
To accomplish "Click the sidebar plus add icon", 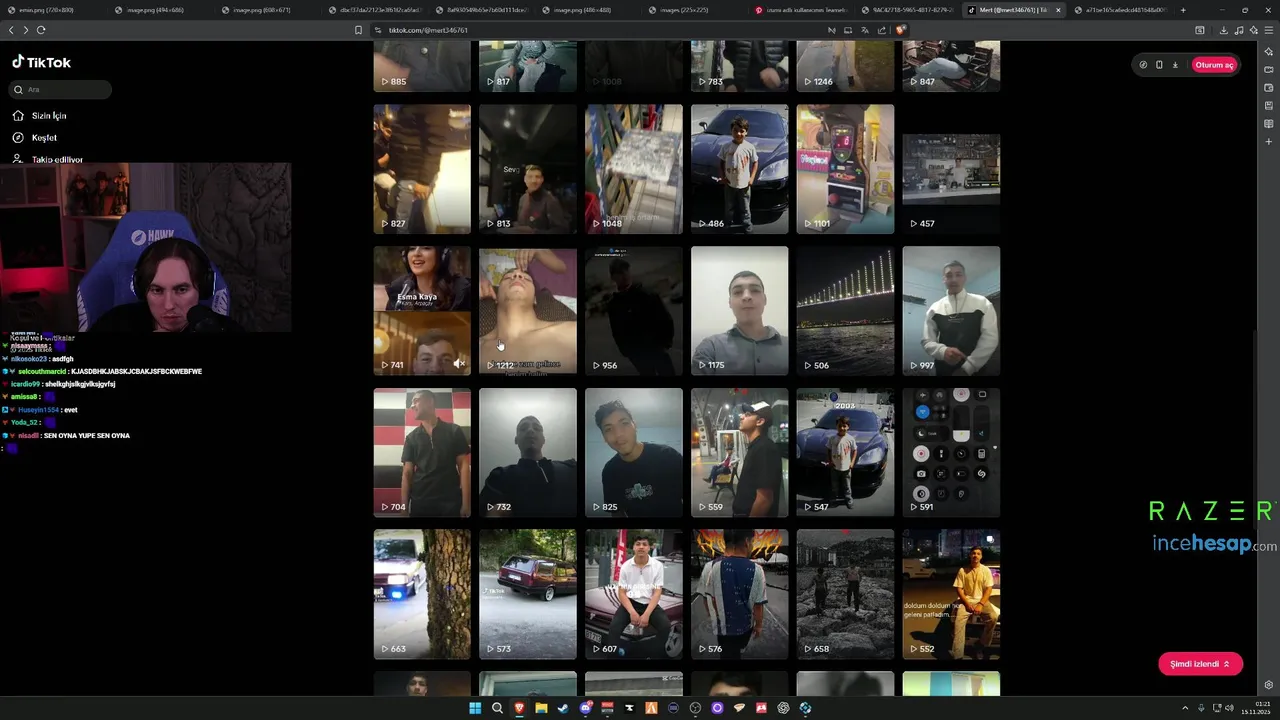I will point(1269,142).
